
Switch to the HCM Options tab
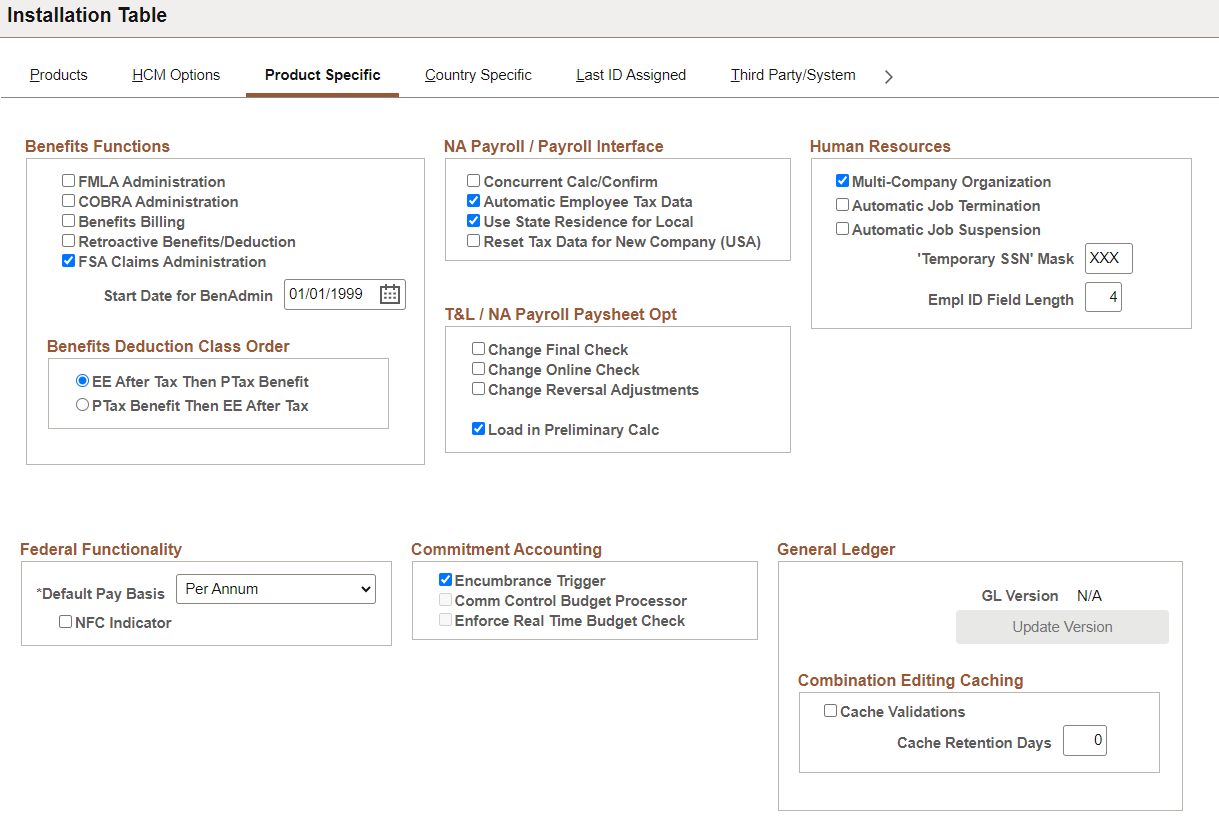click(x=176, y=75)
